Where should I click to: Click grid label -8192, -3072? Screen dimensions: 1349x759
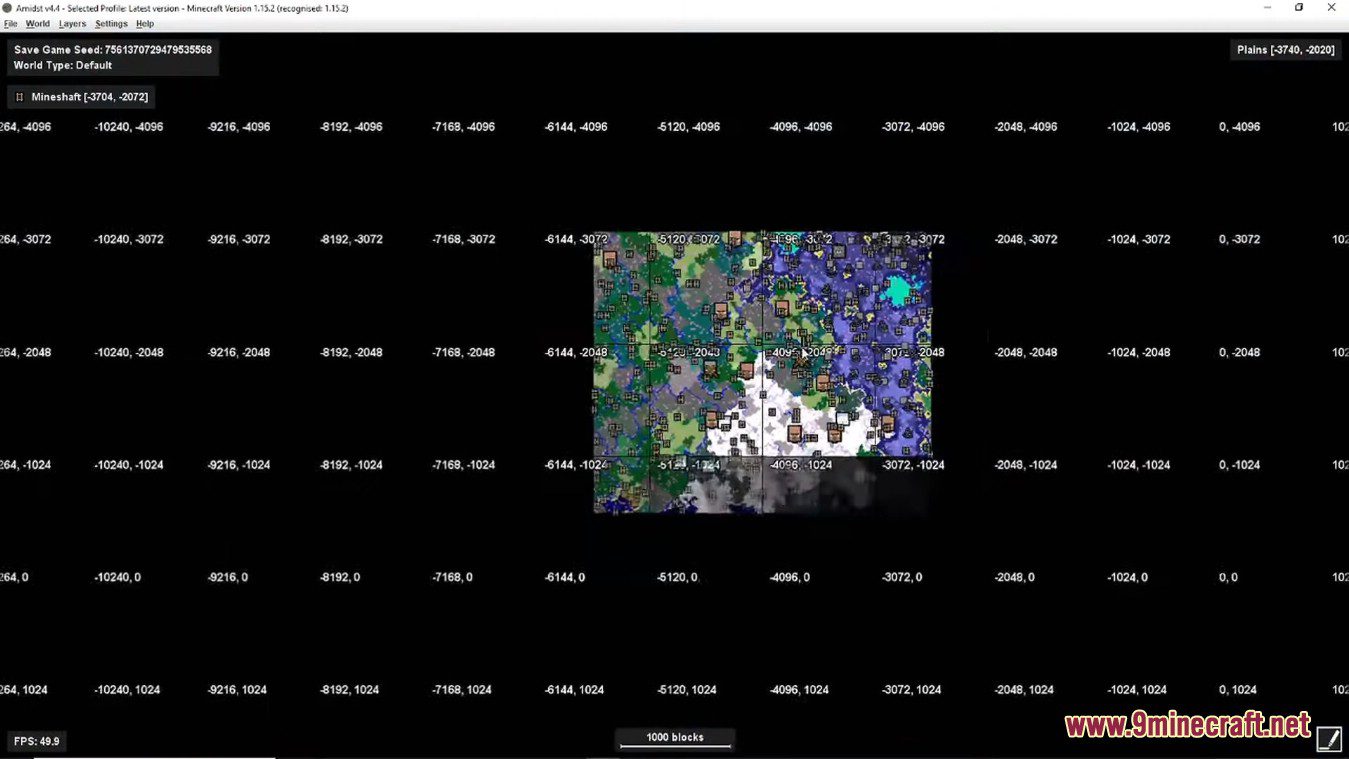[x=351, y=239]
